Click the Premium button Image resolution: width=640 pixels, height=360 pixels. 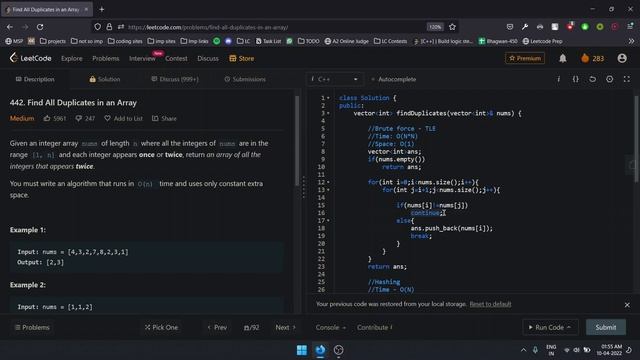click(524, 58)
